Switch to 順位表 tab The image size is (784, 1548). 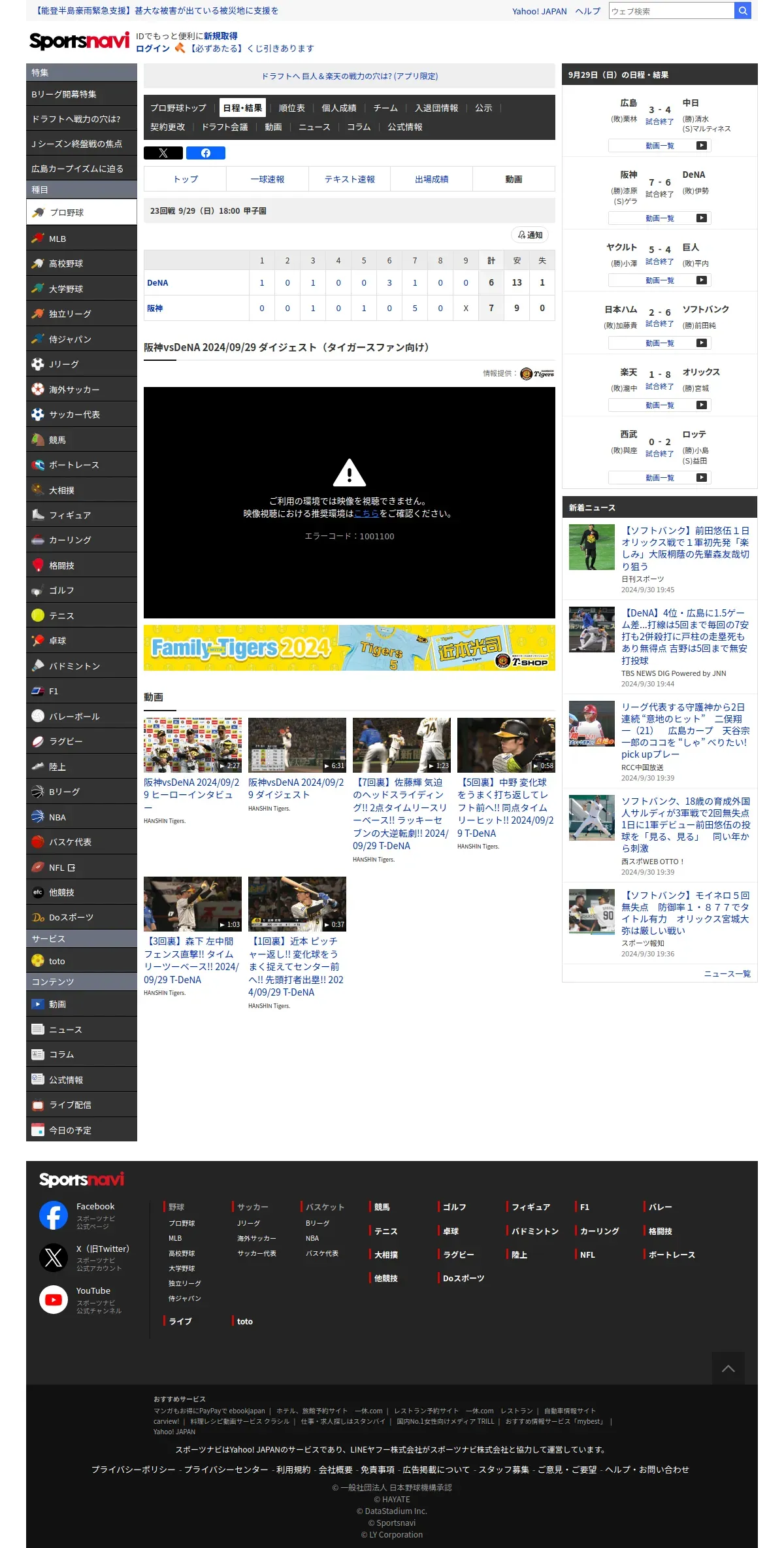pos(292,108)
